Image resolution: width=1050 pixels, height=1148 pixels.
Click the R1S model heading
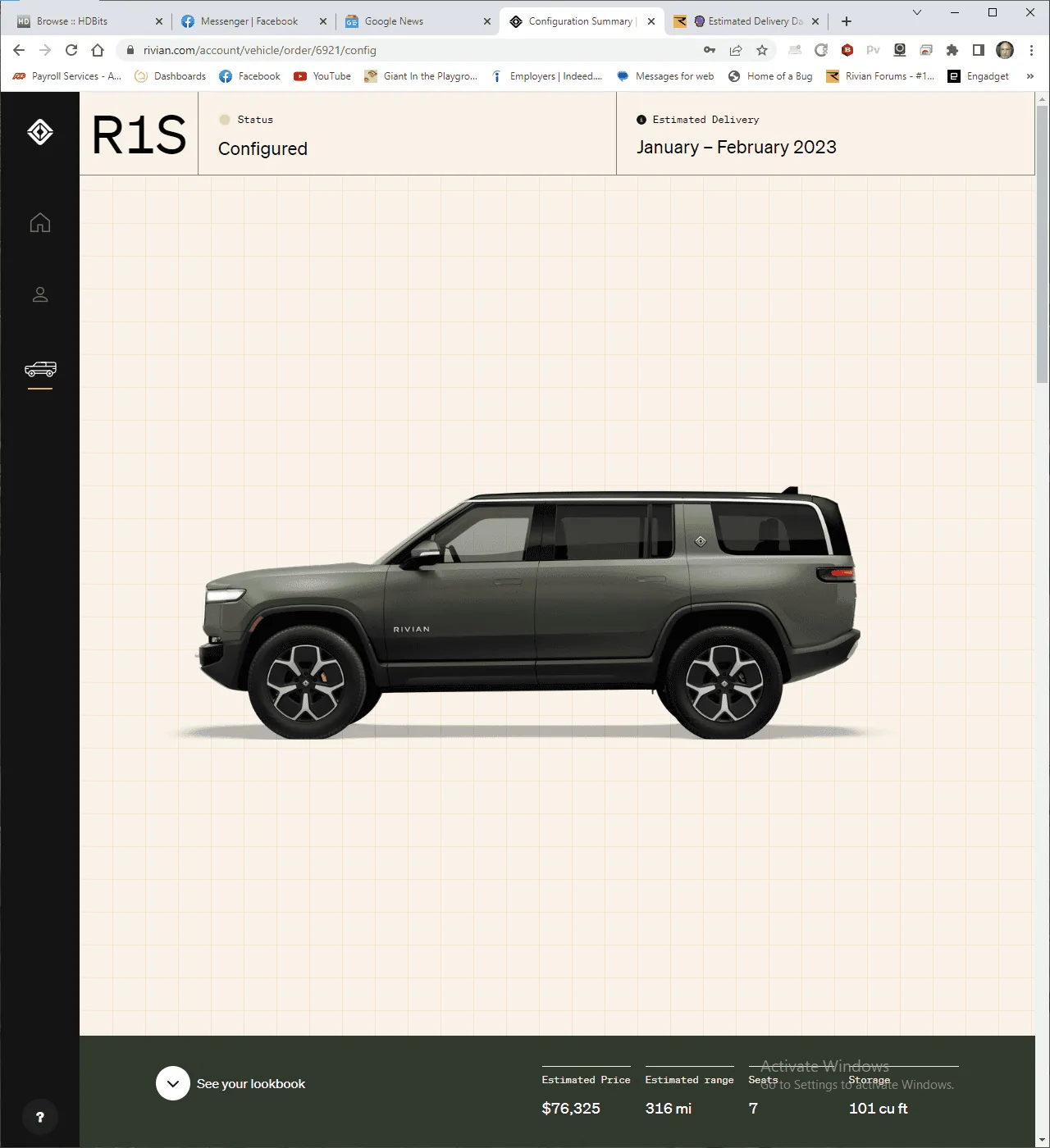click(x=139, y=135)
